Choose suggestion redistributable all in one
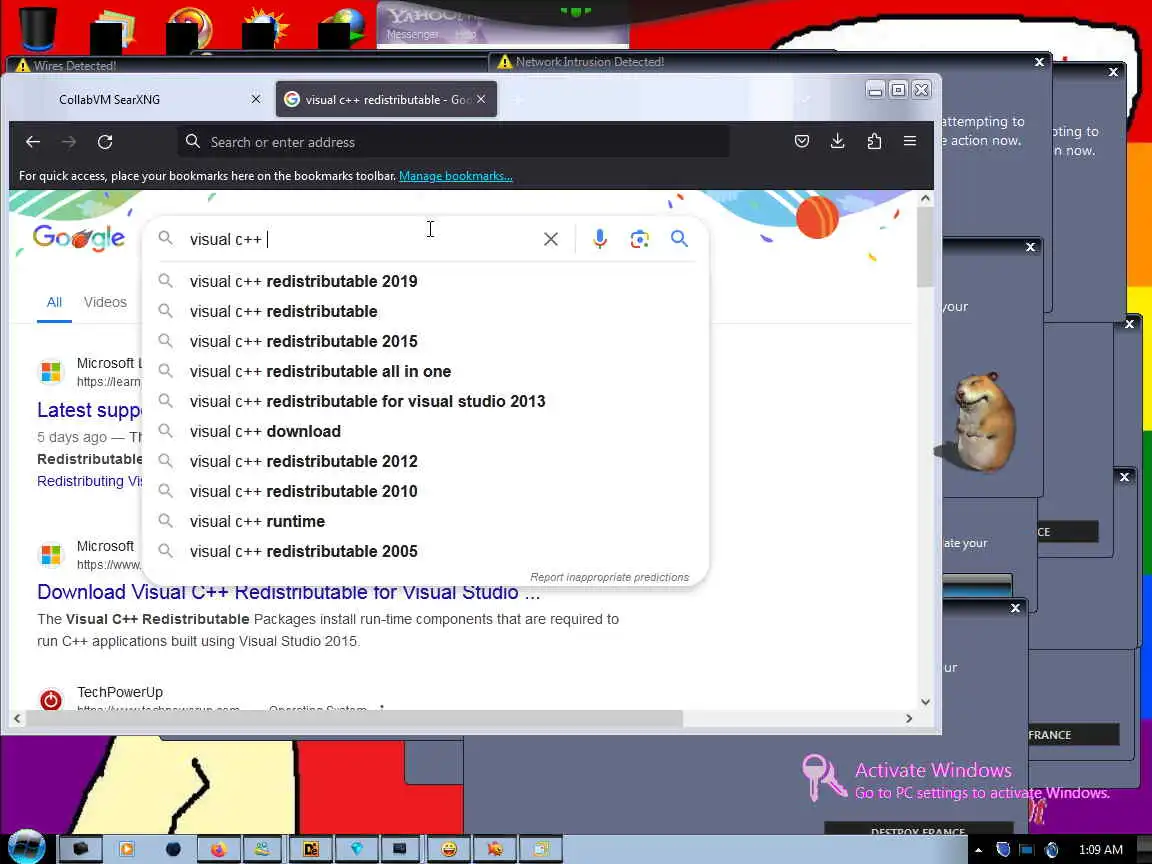 [x=426, y=372]
